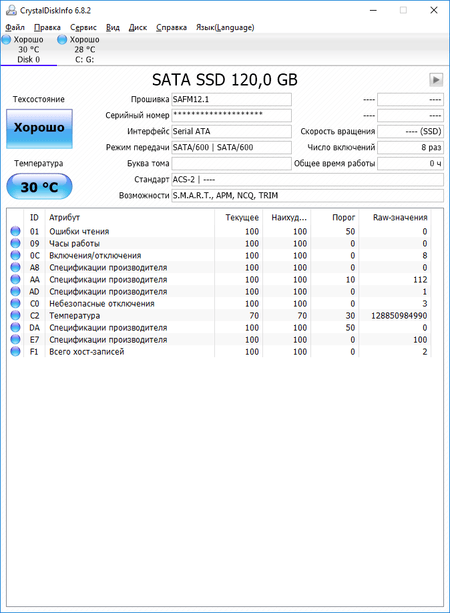Screen dimensions: 450x613
Task: Click status circle for attribute F1
Action: pos(15,351)
